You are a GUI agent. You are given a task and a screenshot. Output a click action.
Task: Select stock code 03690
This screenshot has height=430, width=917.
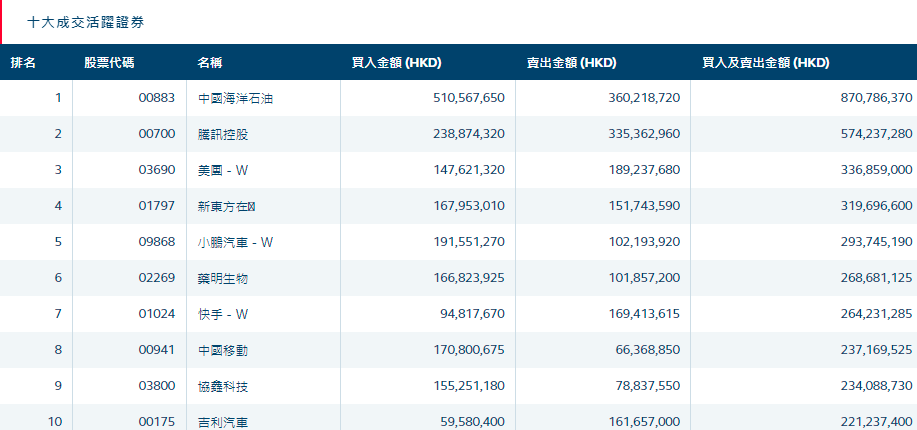(x=157, y=170)
